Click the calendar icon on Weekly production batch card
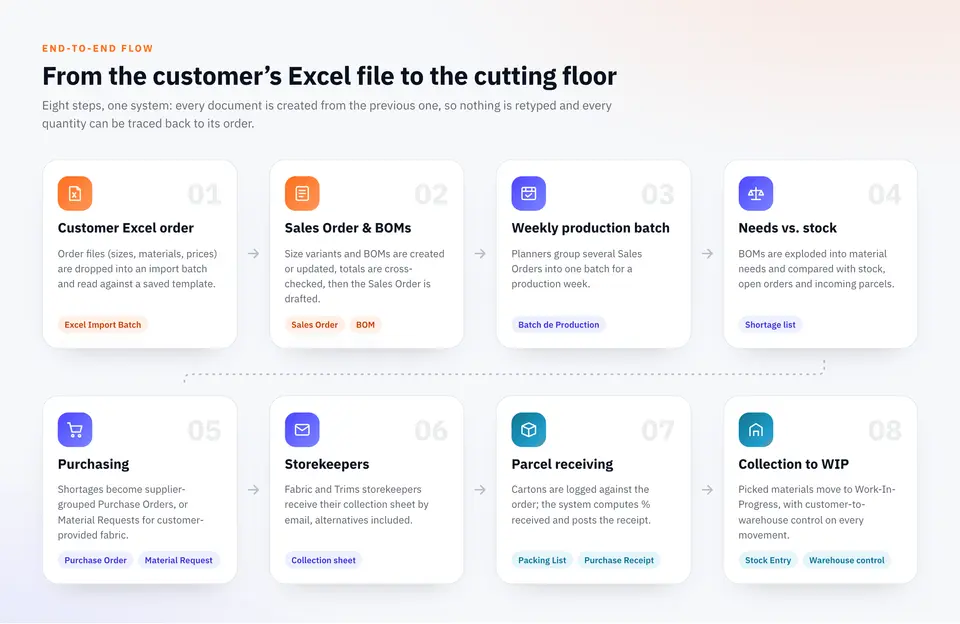Screen dimensions: 960x624 point(528,194)
